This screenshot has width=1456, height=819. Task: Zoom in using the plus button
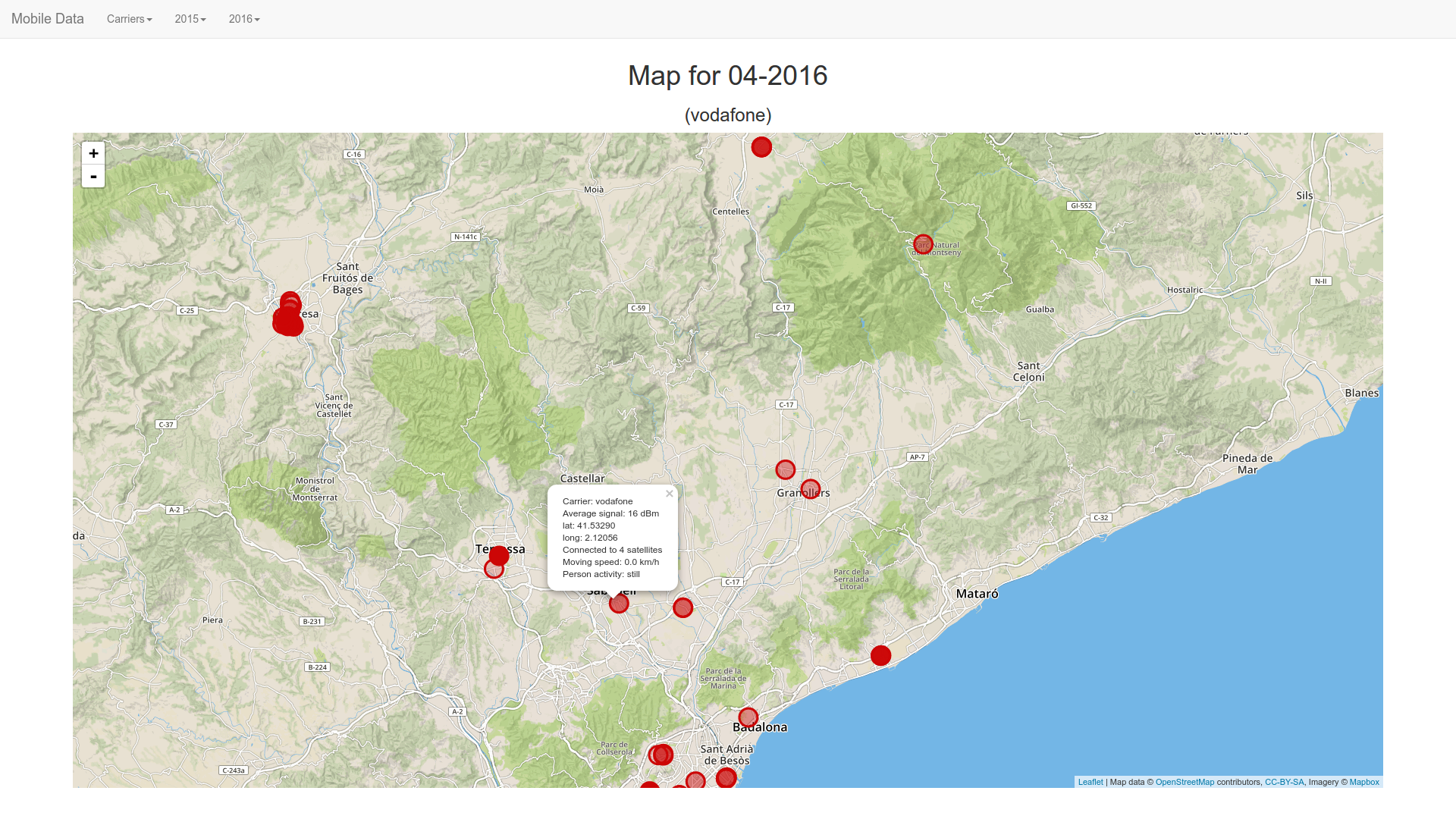pyautogui.click(x=93, y=153)
